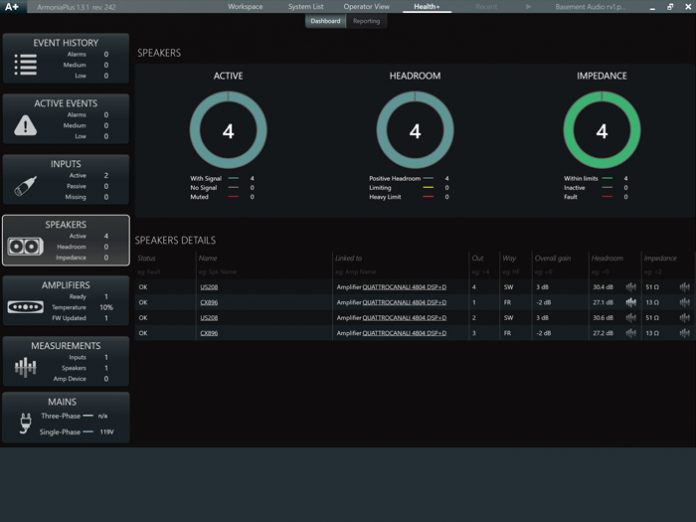The image size is (696, 522).
Task: Click the Active speakers donut chart
Action: click(x=228, y=130)
